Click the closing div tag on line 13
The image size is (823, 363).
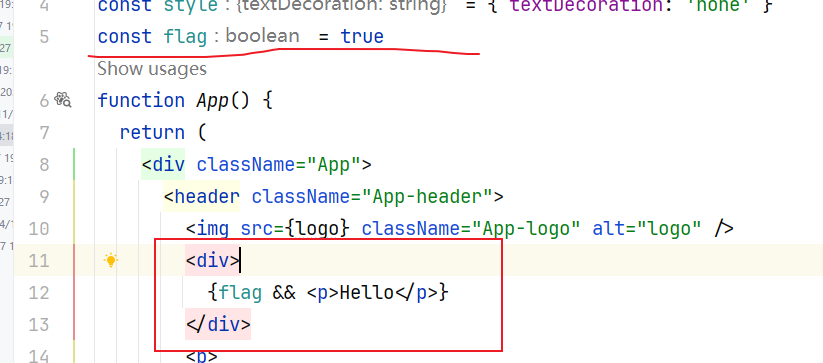218,325
